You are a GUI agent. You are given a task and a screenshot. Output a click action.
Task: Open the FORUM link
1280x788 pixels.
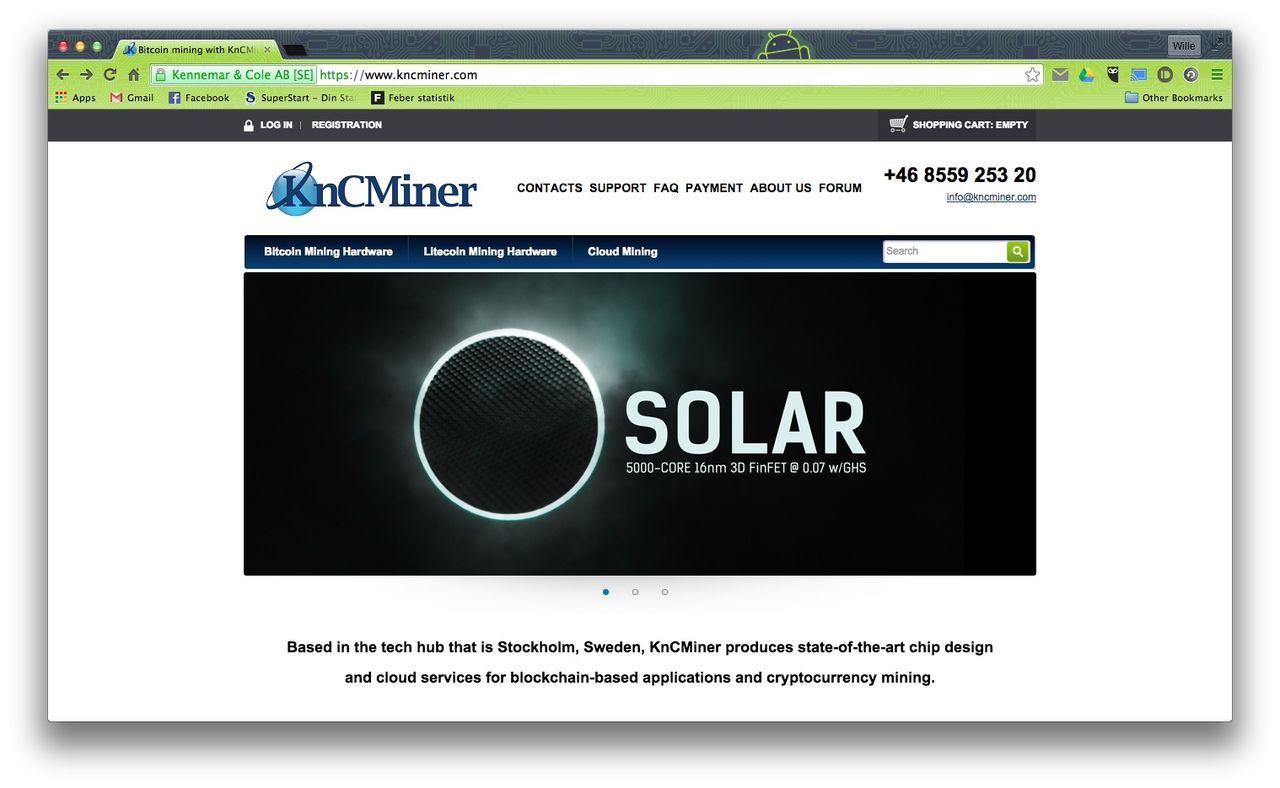[840, 188]
